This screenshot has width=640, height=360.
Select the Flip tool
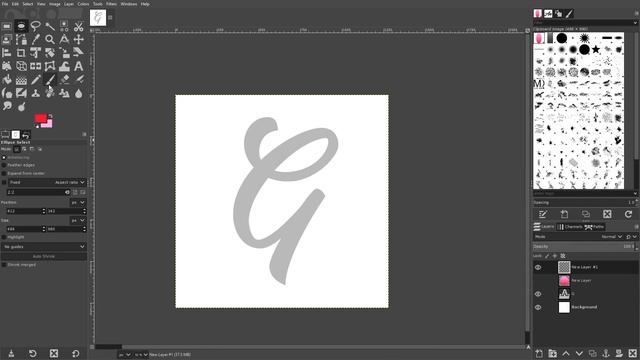click(36, 66)
